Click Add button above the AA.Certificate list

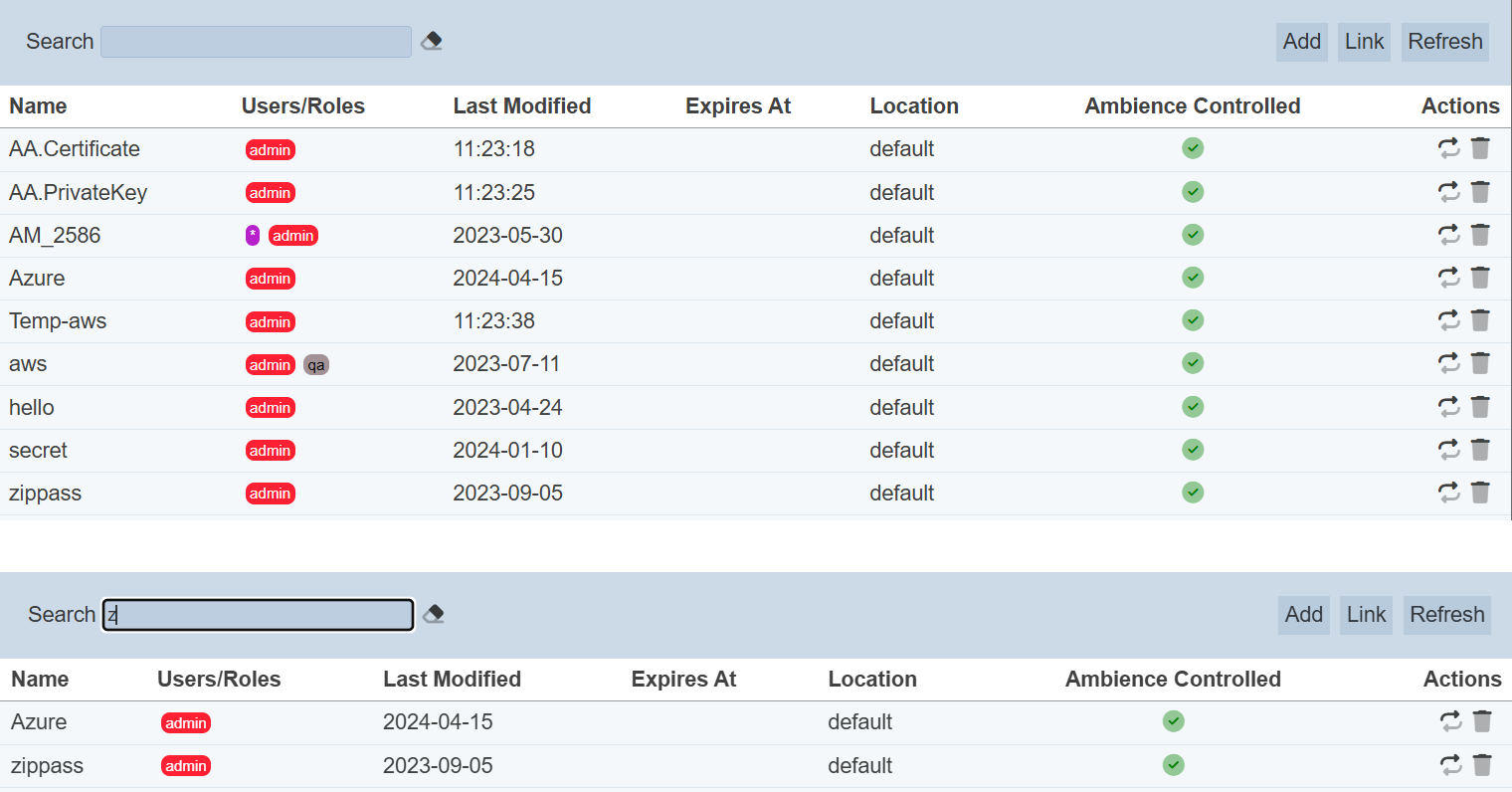[x=1301, y=42]
